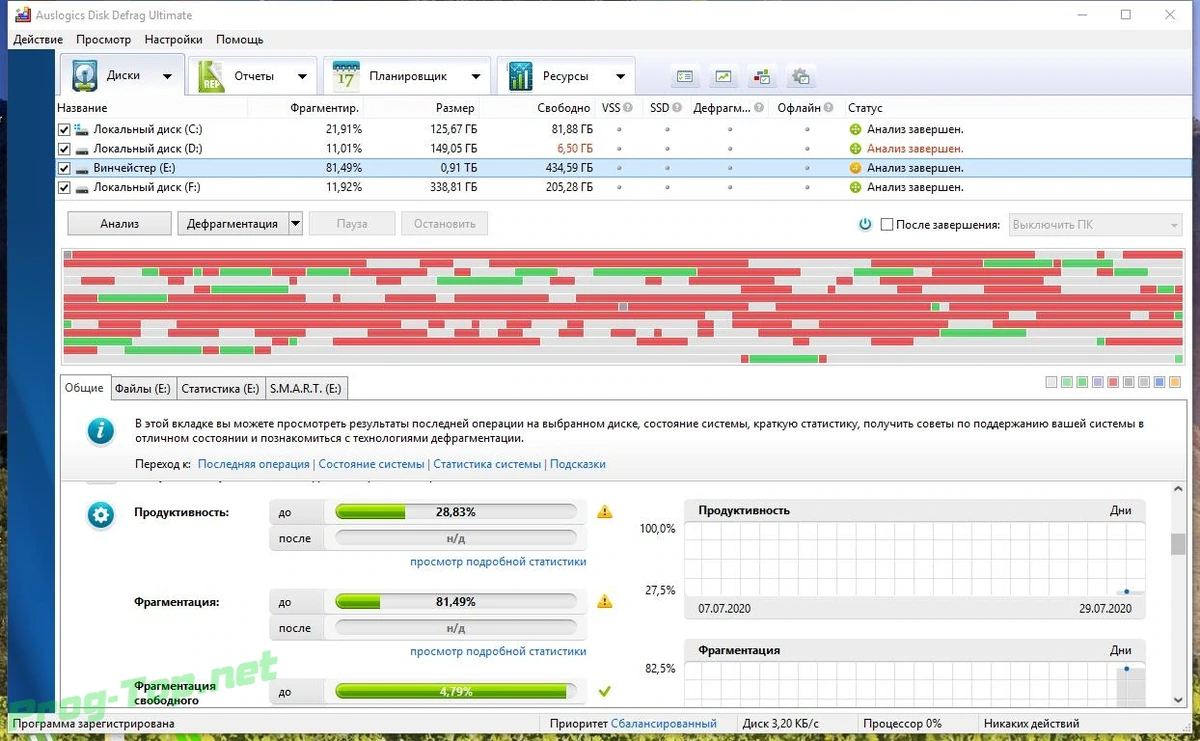Click the 6,50 ГБ free space value
The image size is (1200, 741).
pos(574,148)
